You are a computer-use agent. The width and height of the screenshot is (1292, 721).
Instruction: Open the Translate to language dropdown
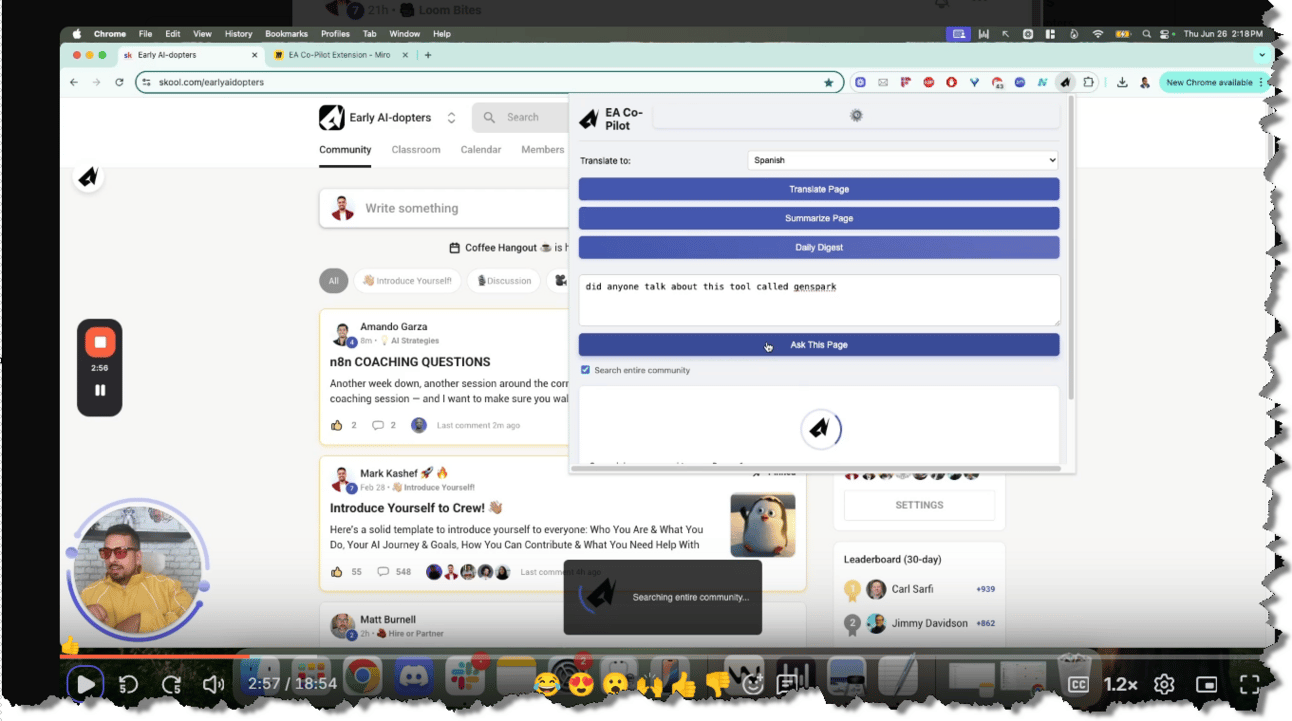click(x=903, y=160)
